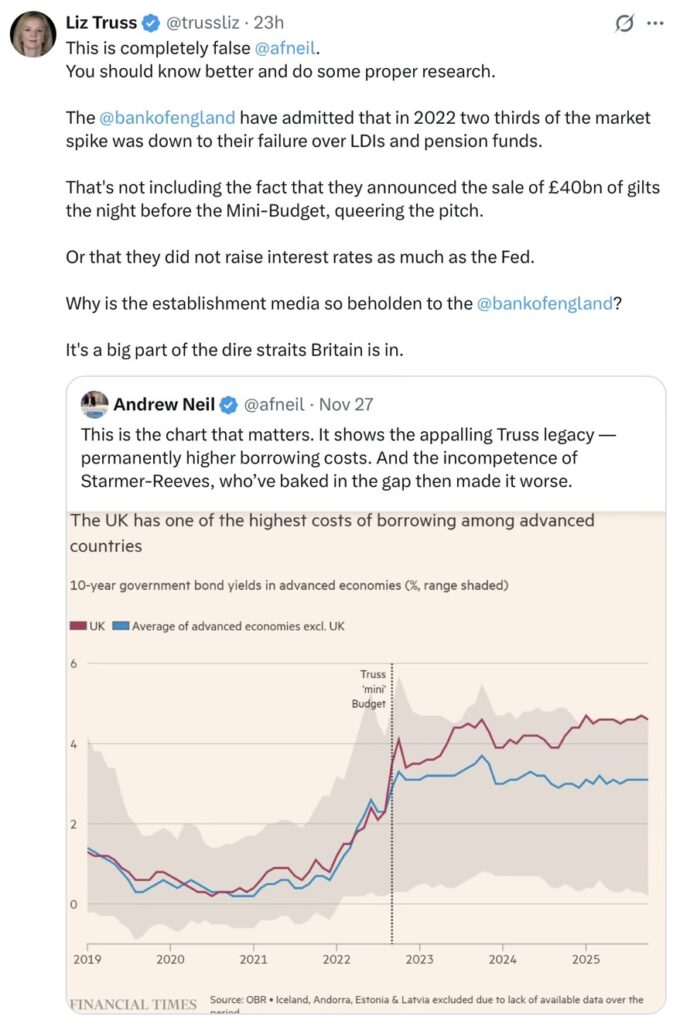
Task: Open Andrew Neil's small profile avatar
Action: click(95, 404)
